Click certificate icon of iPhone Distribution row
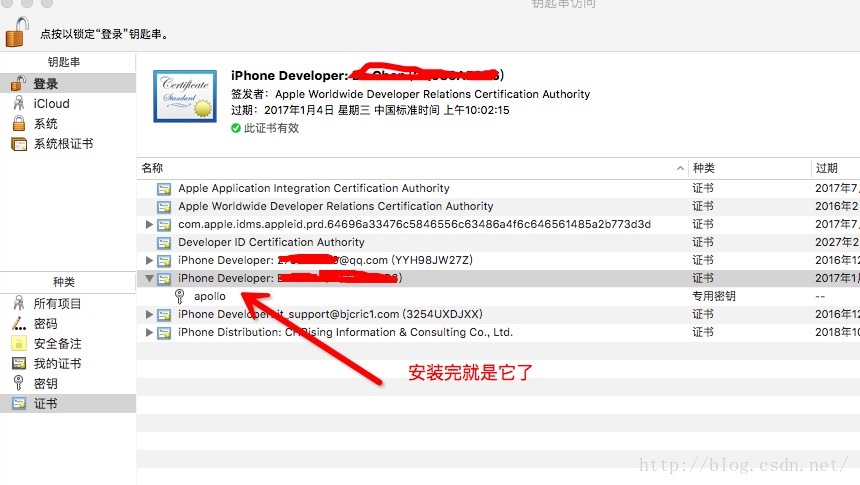The height and width of the screenshot is (485, 860). point(164,333)
